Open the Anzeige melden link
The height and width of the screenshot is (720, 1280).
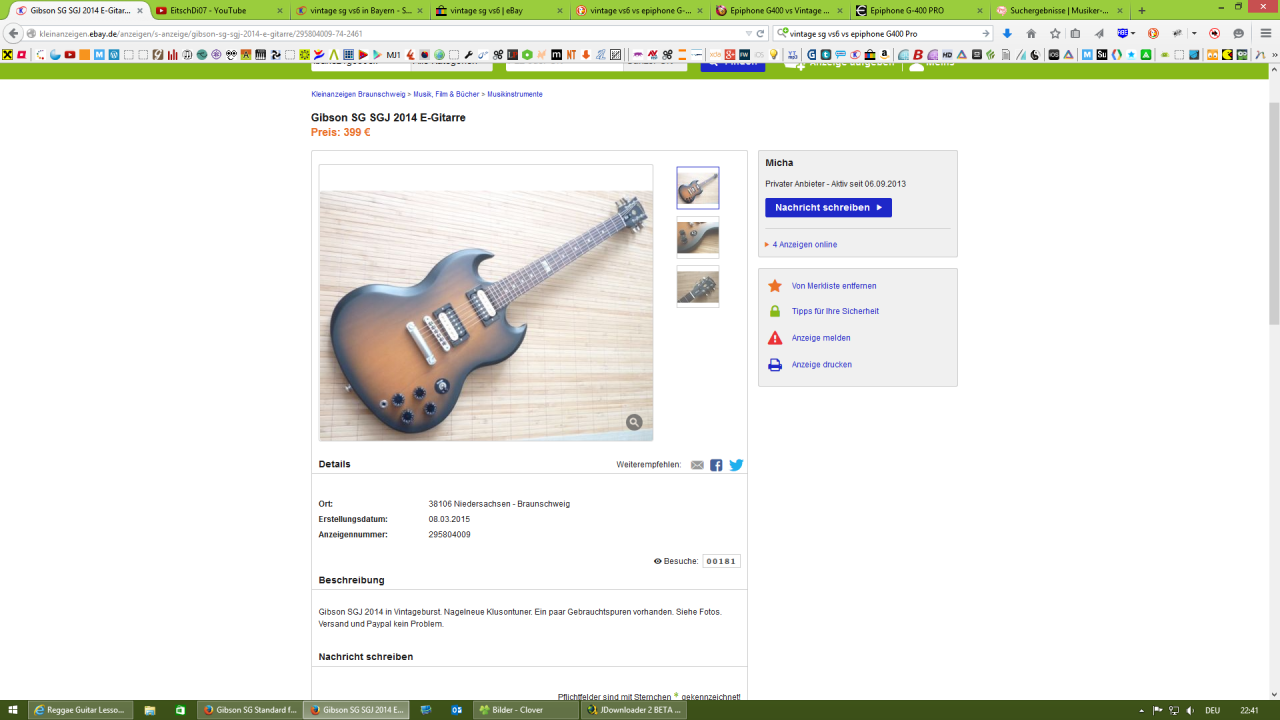pos(821,338)
